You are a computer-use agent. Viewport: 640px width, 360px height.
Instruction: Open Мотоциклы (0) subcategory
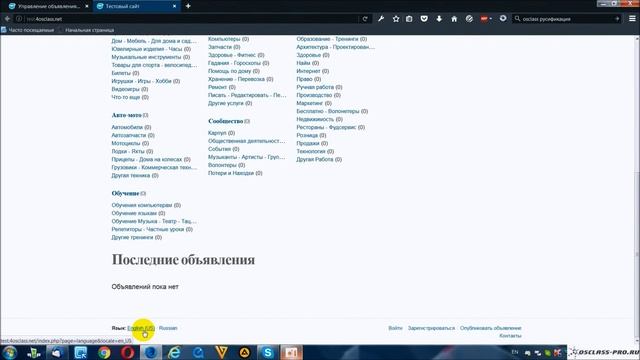(x=130, y=143)
